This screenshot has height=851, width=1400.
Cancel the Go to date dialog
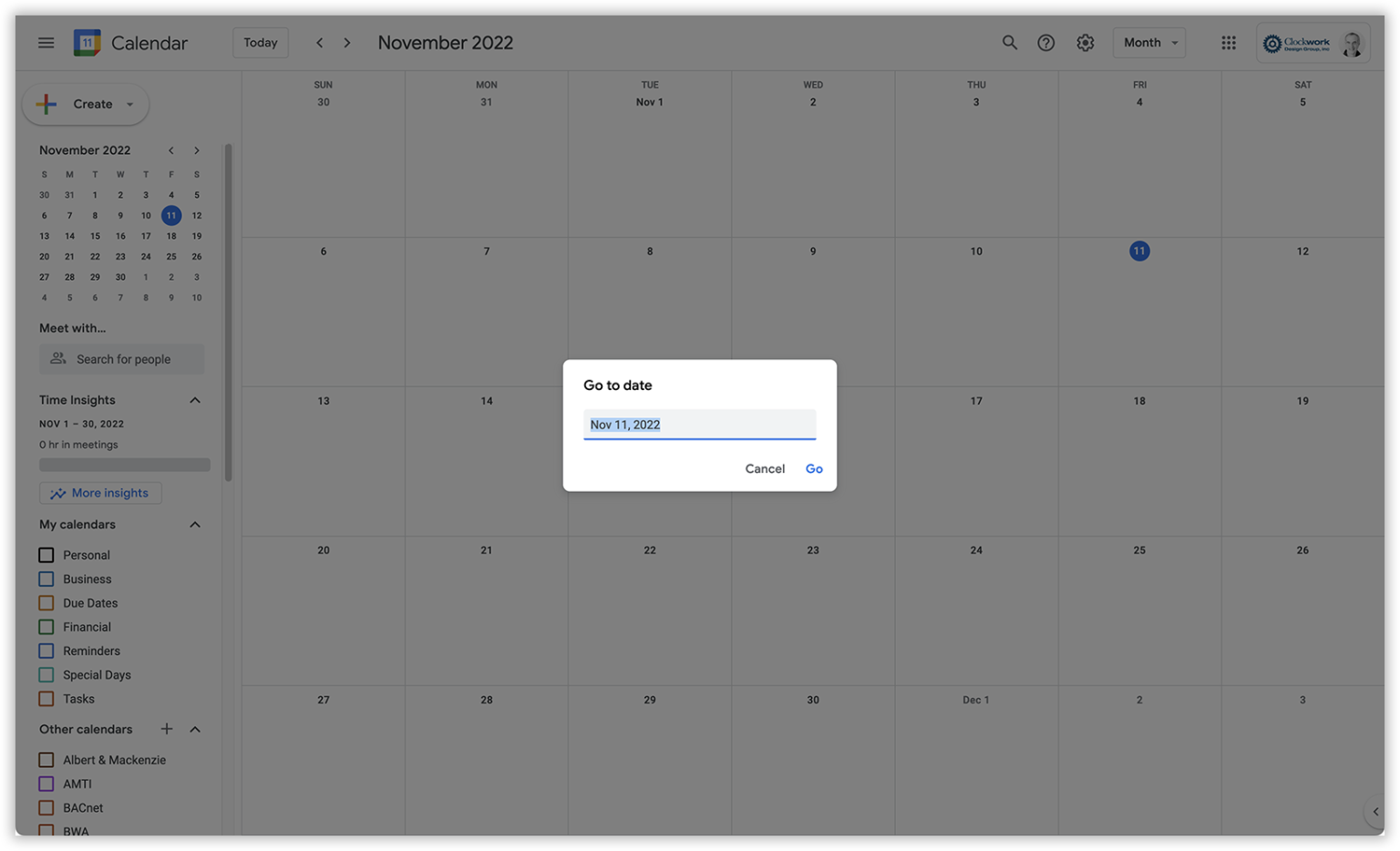tap(764, 468)
